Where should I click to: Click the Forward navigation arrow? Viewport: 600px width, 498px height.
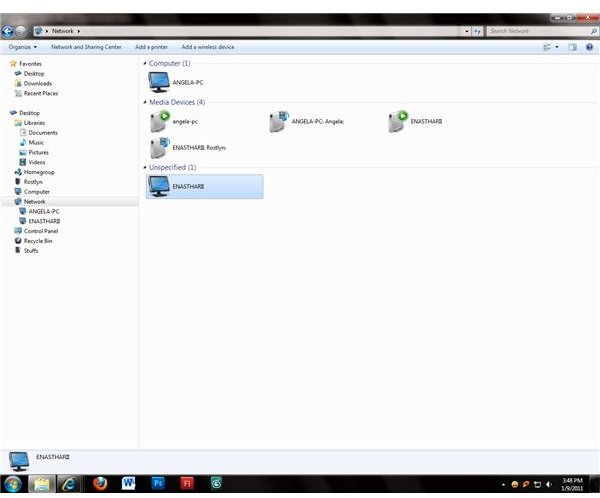[x=21, y=31]
